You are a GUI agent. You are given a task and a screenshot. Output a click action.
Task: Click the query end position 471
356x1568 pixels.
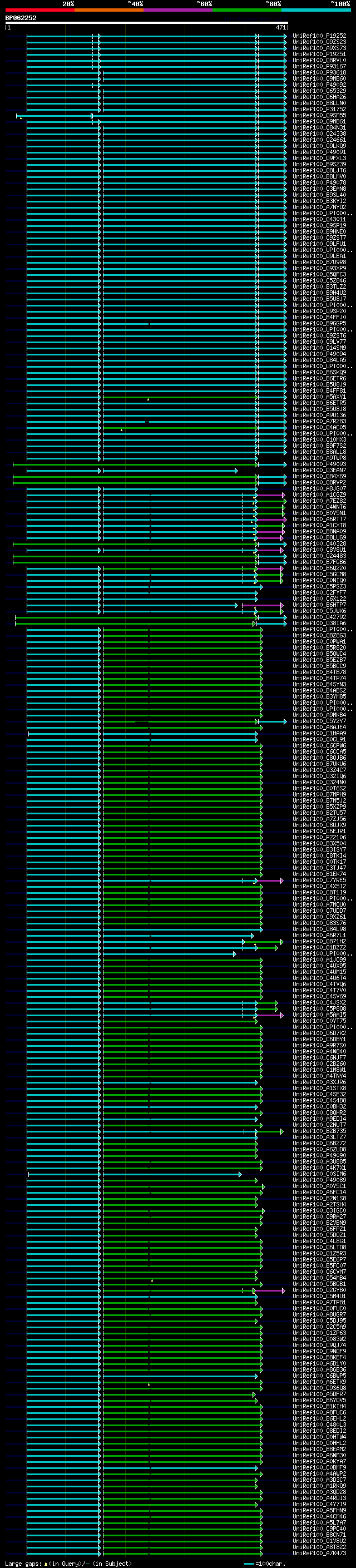coord(280,27)
